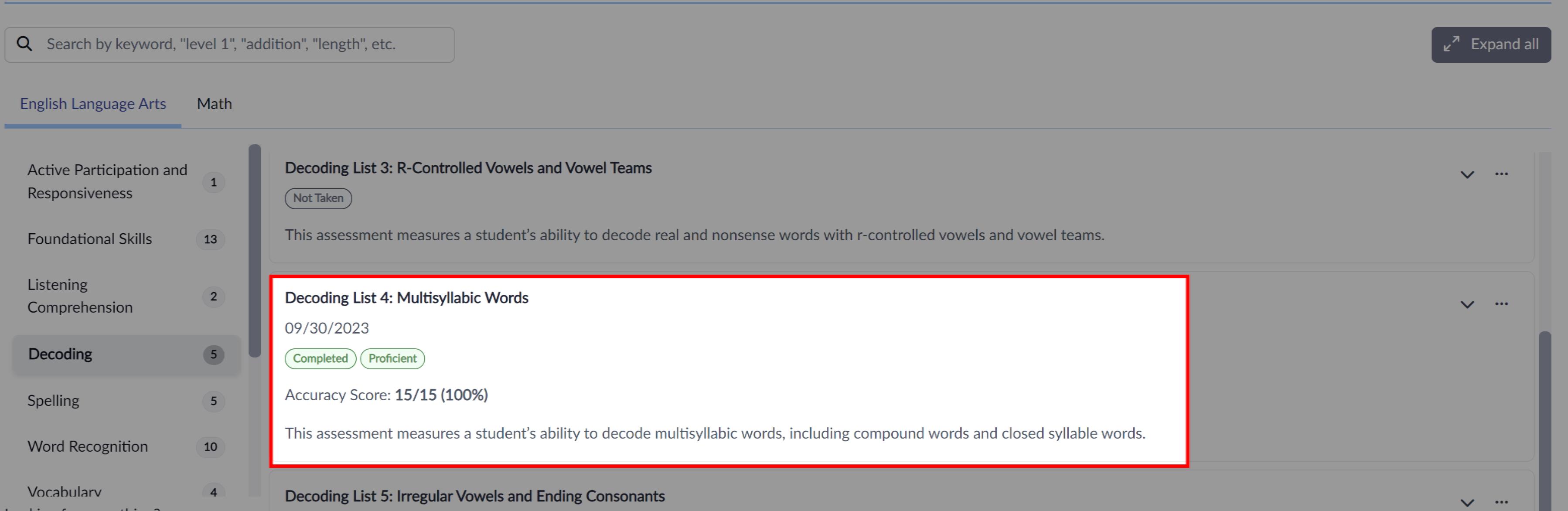The image size is (1568, 511).
Task: Click the search magnifier icon
Action: pyautogui.click(x=24, y=44)
